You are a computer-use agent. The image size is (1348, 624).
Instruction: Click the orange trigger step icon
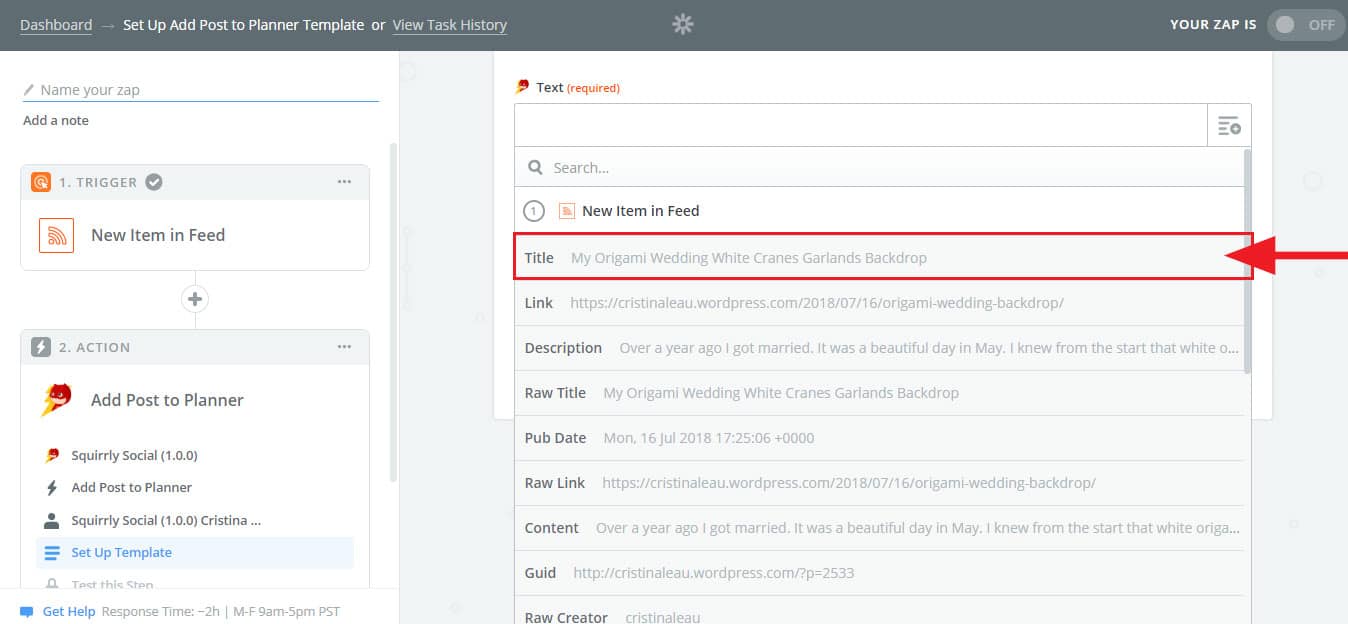tap(41, 182)
